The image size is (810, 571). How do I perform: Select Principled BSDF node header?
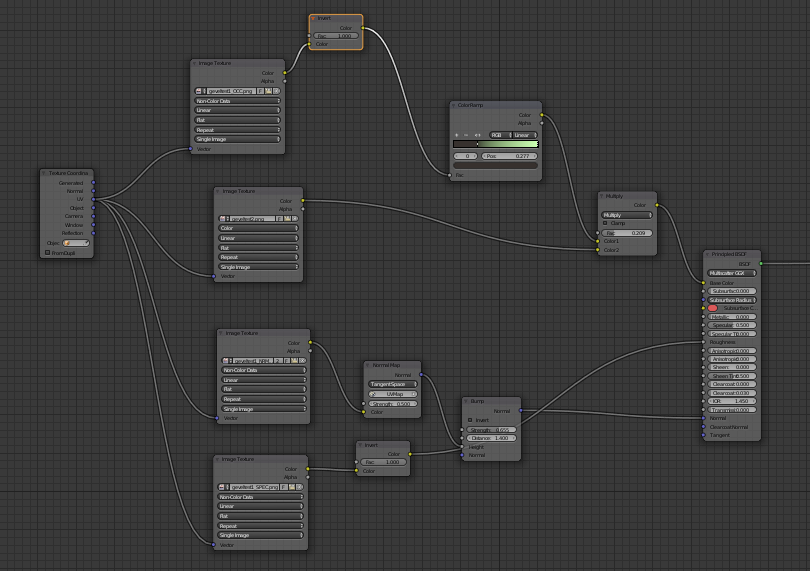[732, 254]
